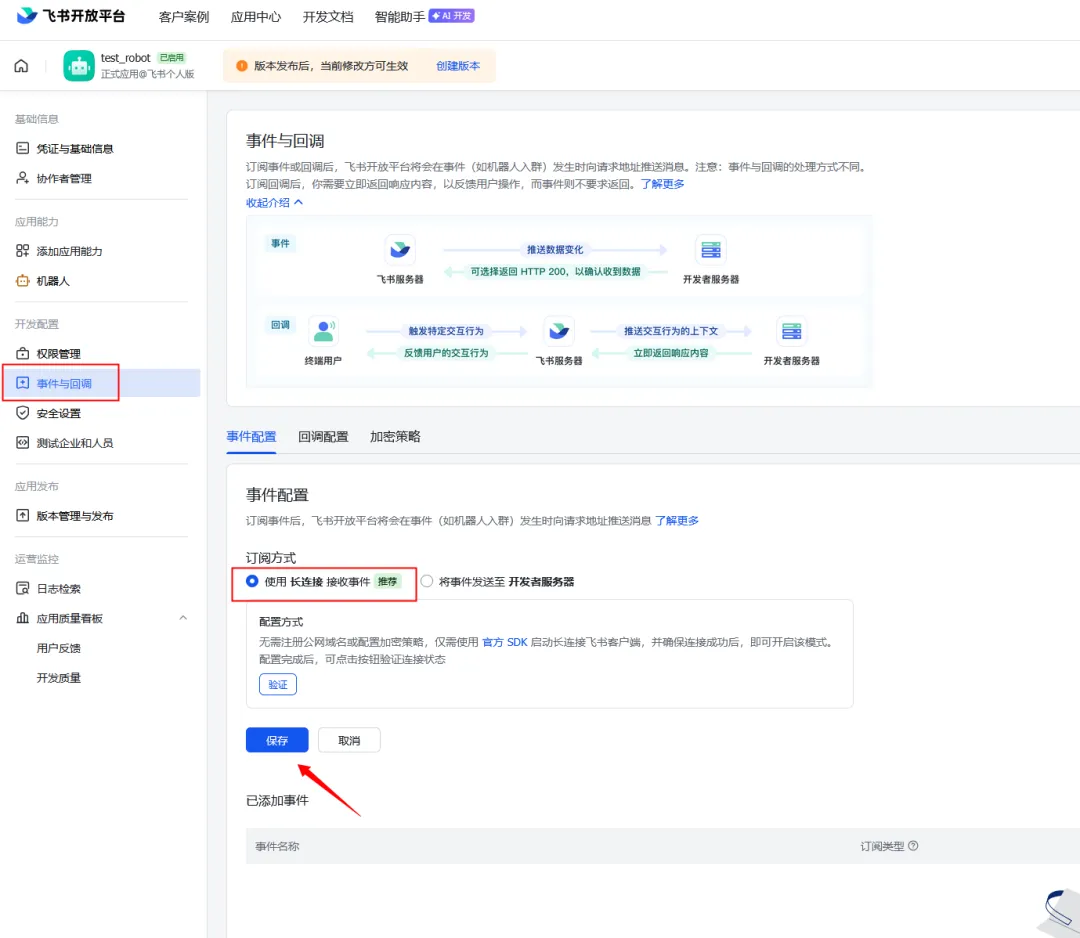Screen dimensions: 1080x938
Task: Open 开发文档 in top navigation
Action: (x=328, y=17)
